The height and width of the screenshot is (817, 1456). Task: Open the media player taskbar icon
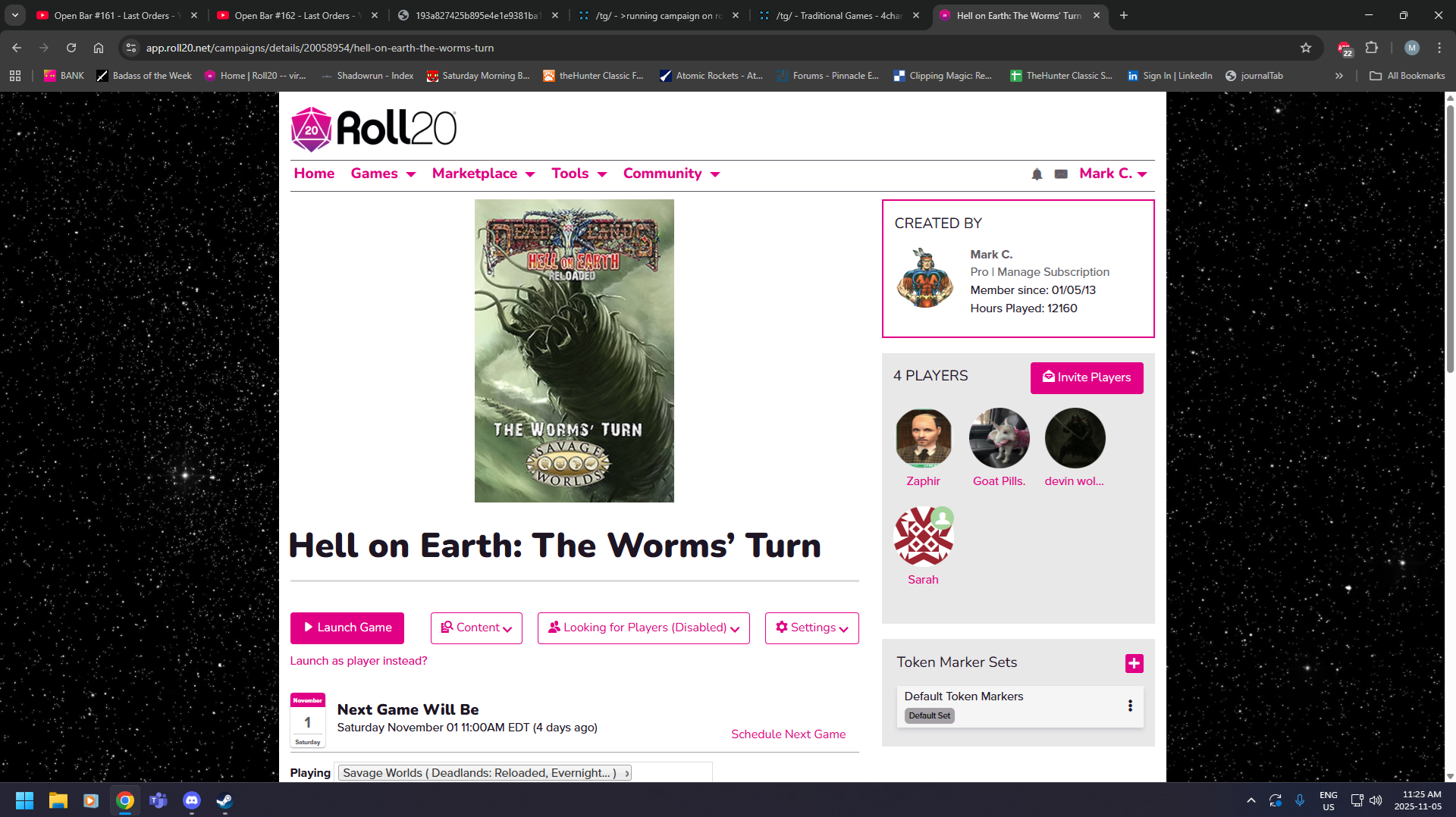(x=91, y=800)
